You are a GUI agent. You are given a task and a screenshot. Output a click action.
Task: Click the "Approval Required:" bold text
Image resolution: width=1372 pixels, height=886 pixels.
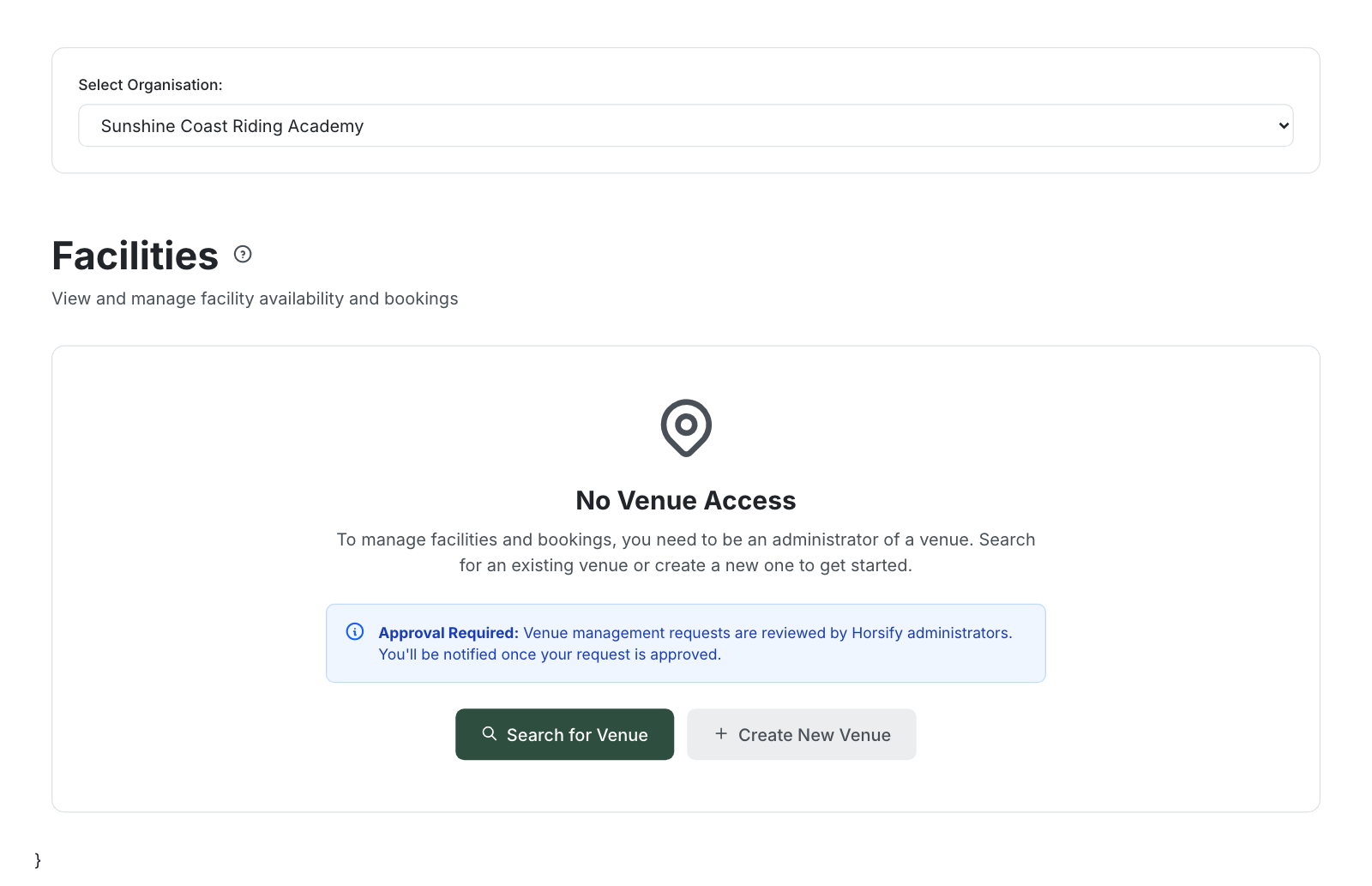point(448,633)
